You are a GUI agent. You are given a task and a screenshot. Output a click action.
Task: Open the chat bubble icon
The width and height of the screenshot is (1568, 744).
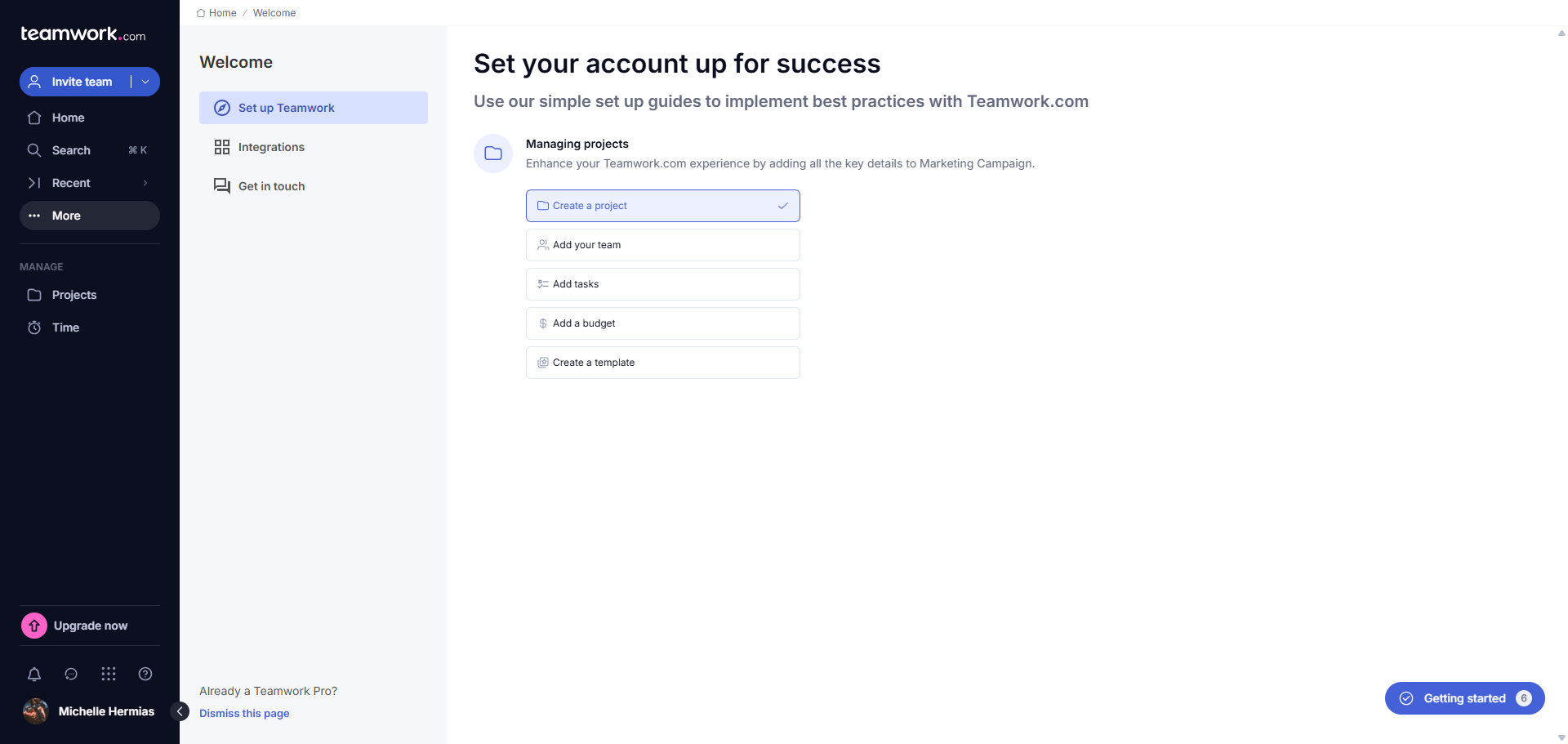pos(71,674)
